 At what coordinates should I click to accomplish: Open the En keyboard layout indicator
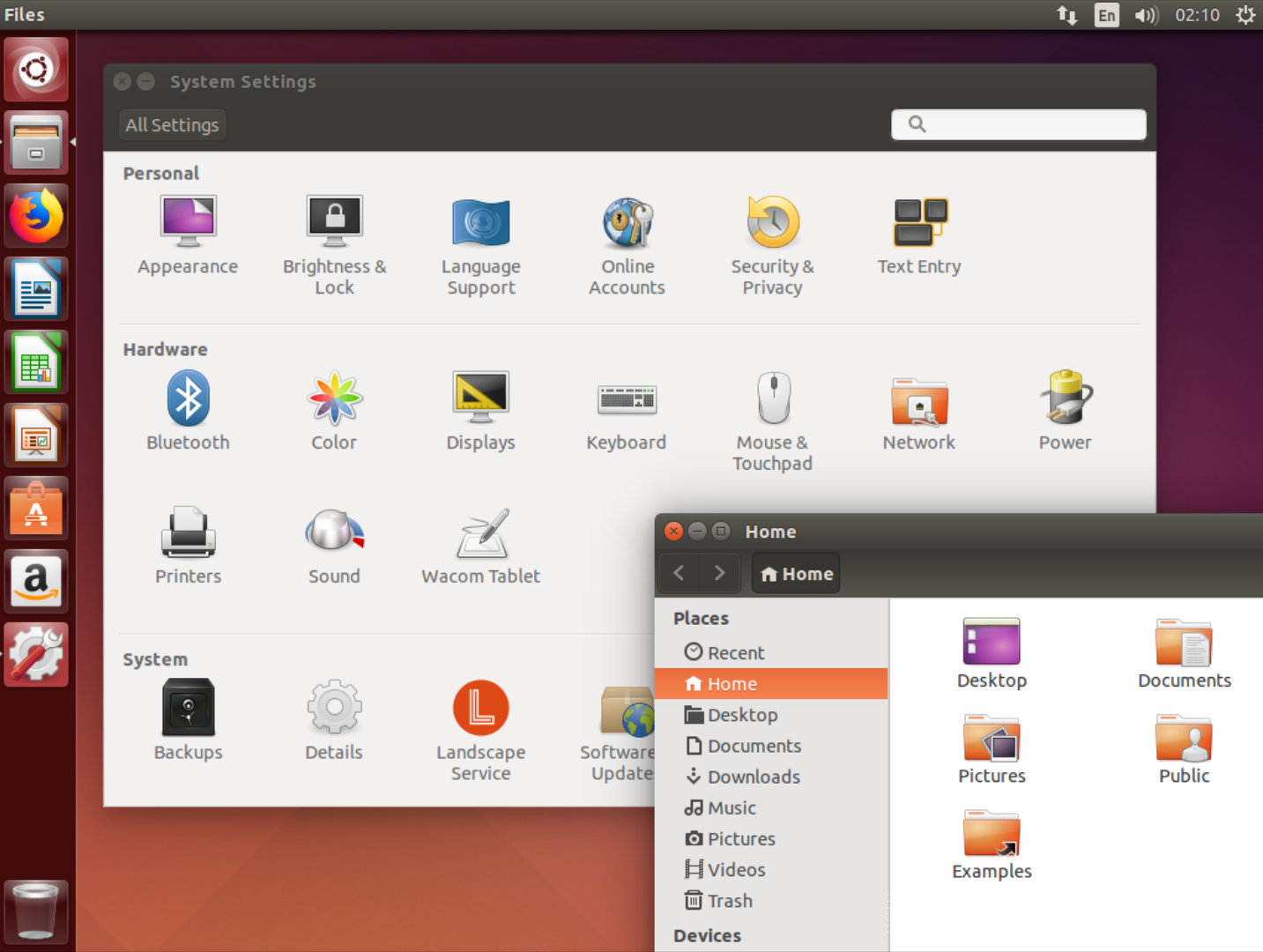pyautogui.click(x=1106, y=15)
